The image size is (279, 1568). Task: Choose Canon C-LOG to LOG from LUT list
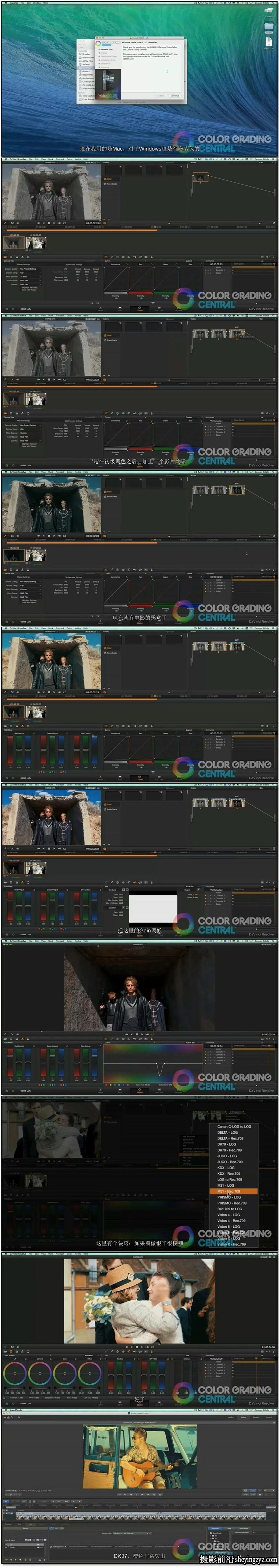(x=234, y=1127)
